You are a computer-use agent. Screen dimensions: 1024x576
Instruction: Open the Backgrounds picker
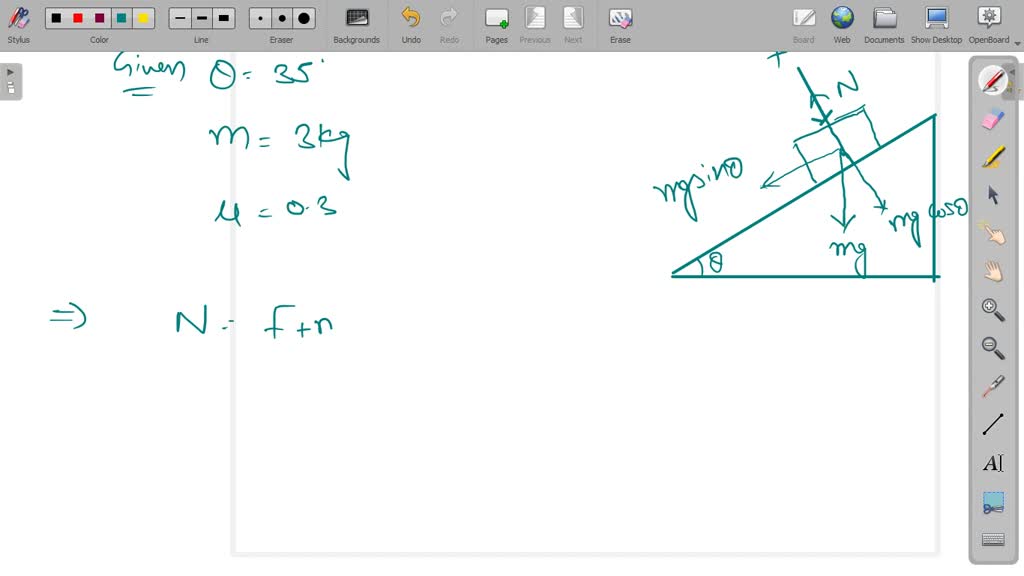357,25
